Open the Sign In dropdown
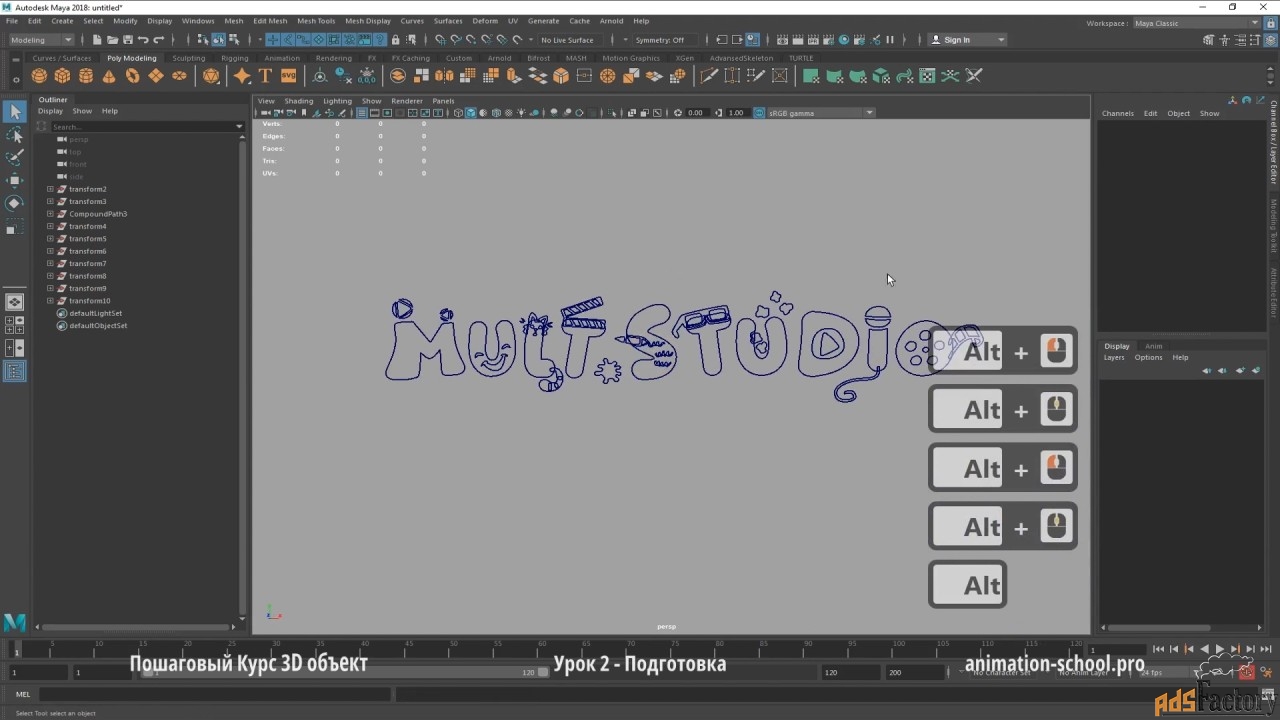1280x720 pixels. [966, 40]
